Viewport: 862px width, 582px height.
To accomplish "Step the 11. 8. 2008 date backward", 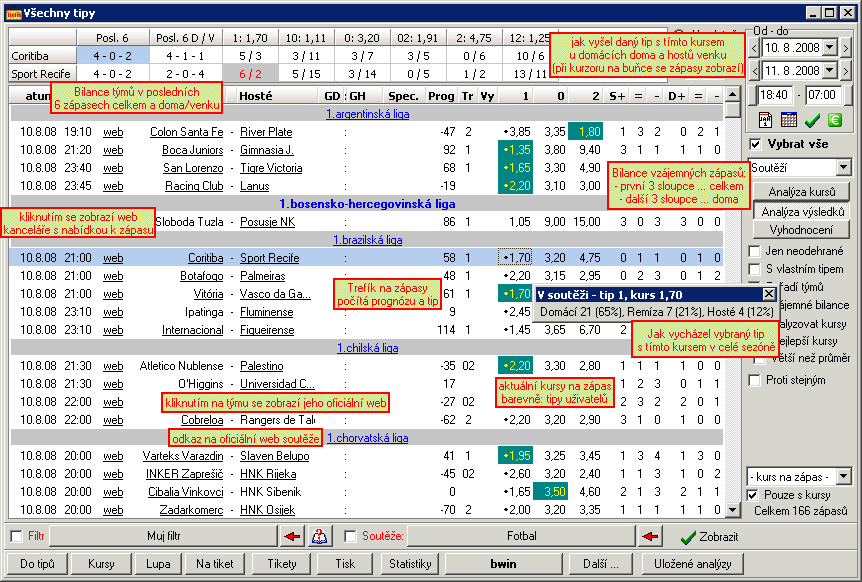I will click(754, 70).
